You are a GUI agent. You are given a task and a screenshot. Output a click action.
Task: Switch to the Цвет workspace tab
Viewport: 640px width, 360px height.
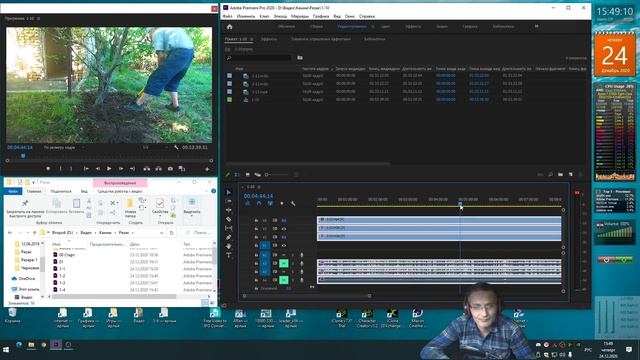[385, 27]
